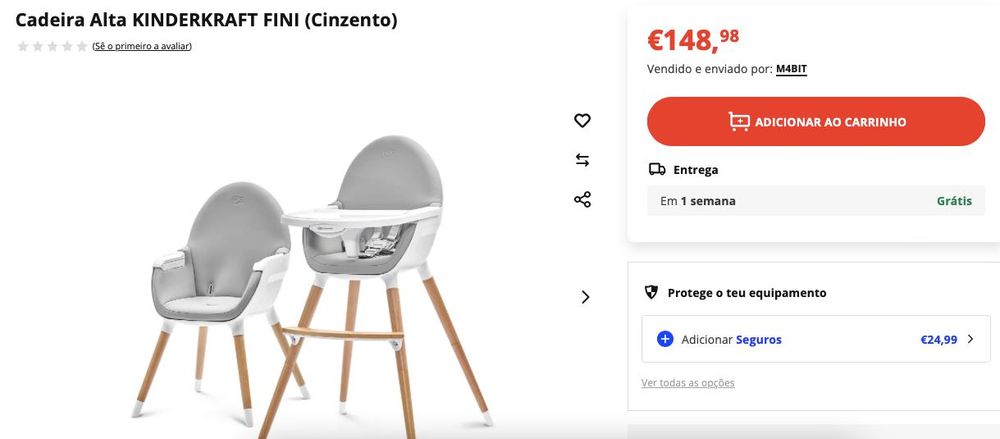The width and height of the screenshot is (1000, 439).
Task: Click the cart icon in Adicionar button
Action: click(739, 121)
